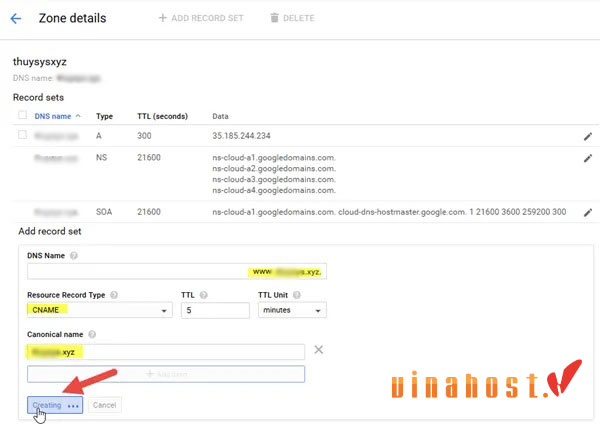Viewport: 600px width, 424px height.
Task: Edit the SOA record with pencil icon
Action: pos(587,212)
